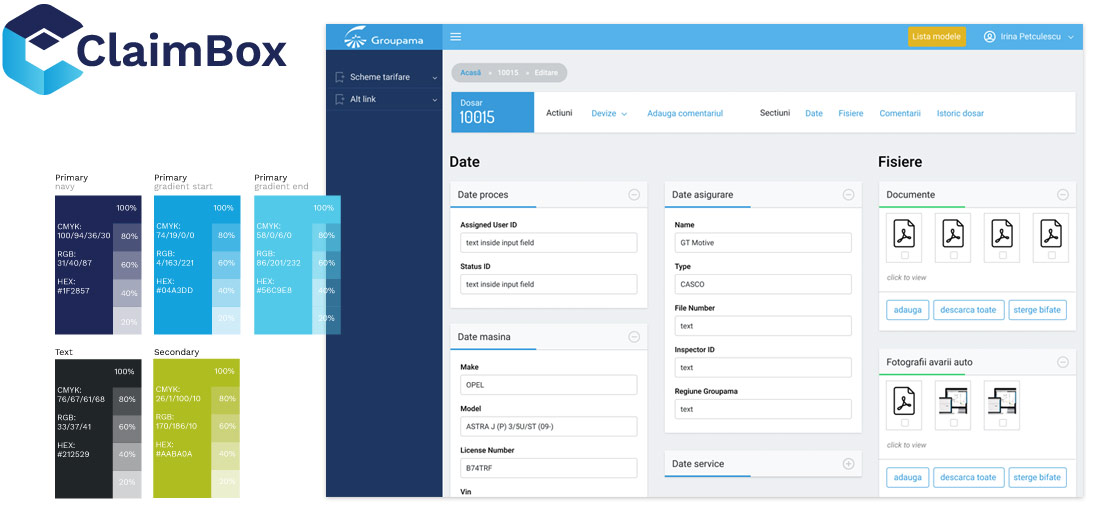
Task: Open PDF file in Fotografii avarii auto
Action: point(905,402)
